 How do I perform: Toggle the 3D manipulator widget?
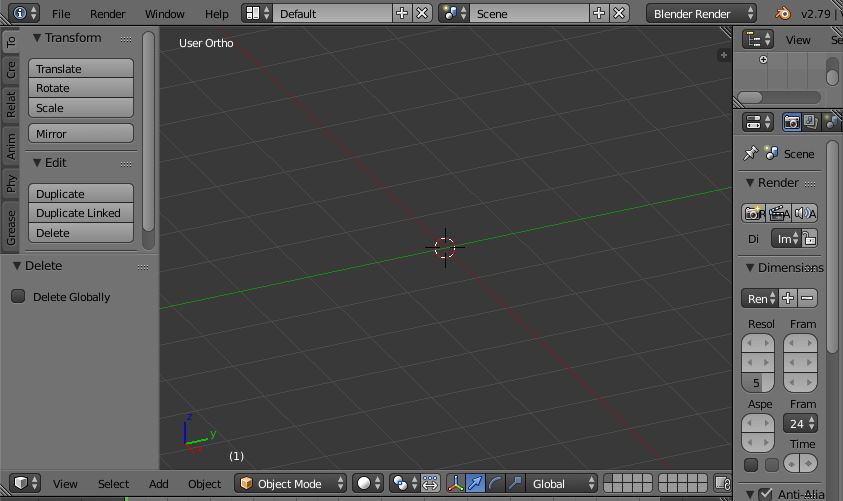(456, 483)
